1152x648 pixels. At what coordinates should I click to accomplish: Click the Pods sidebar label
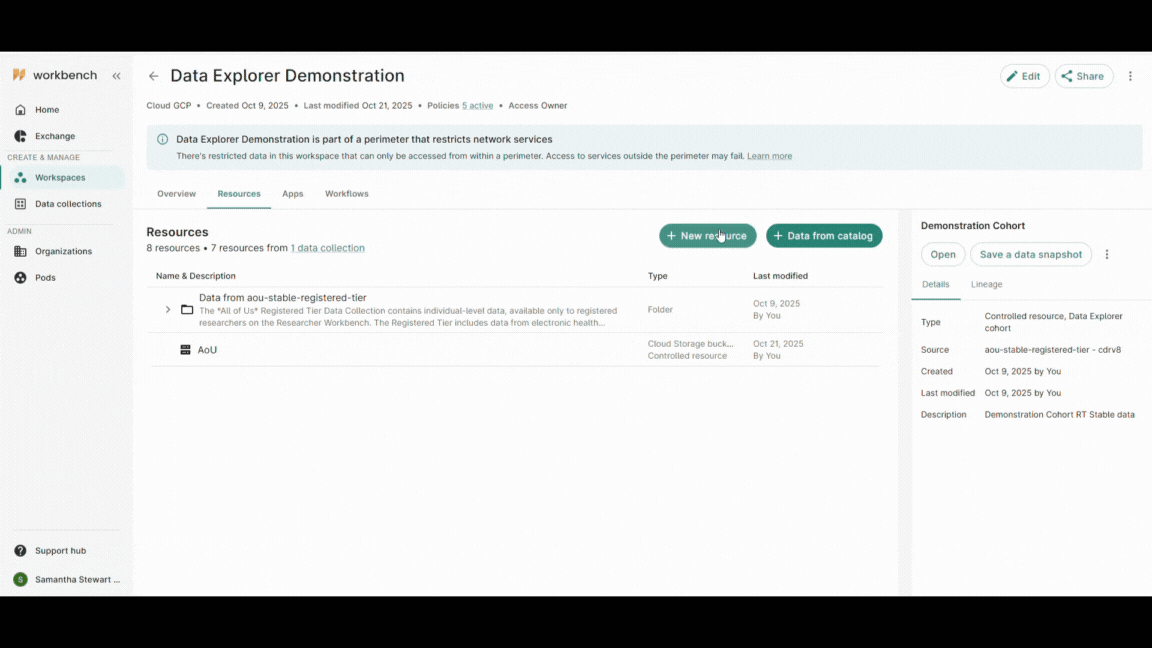(x=46, y=278)
